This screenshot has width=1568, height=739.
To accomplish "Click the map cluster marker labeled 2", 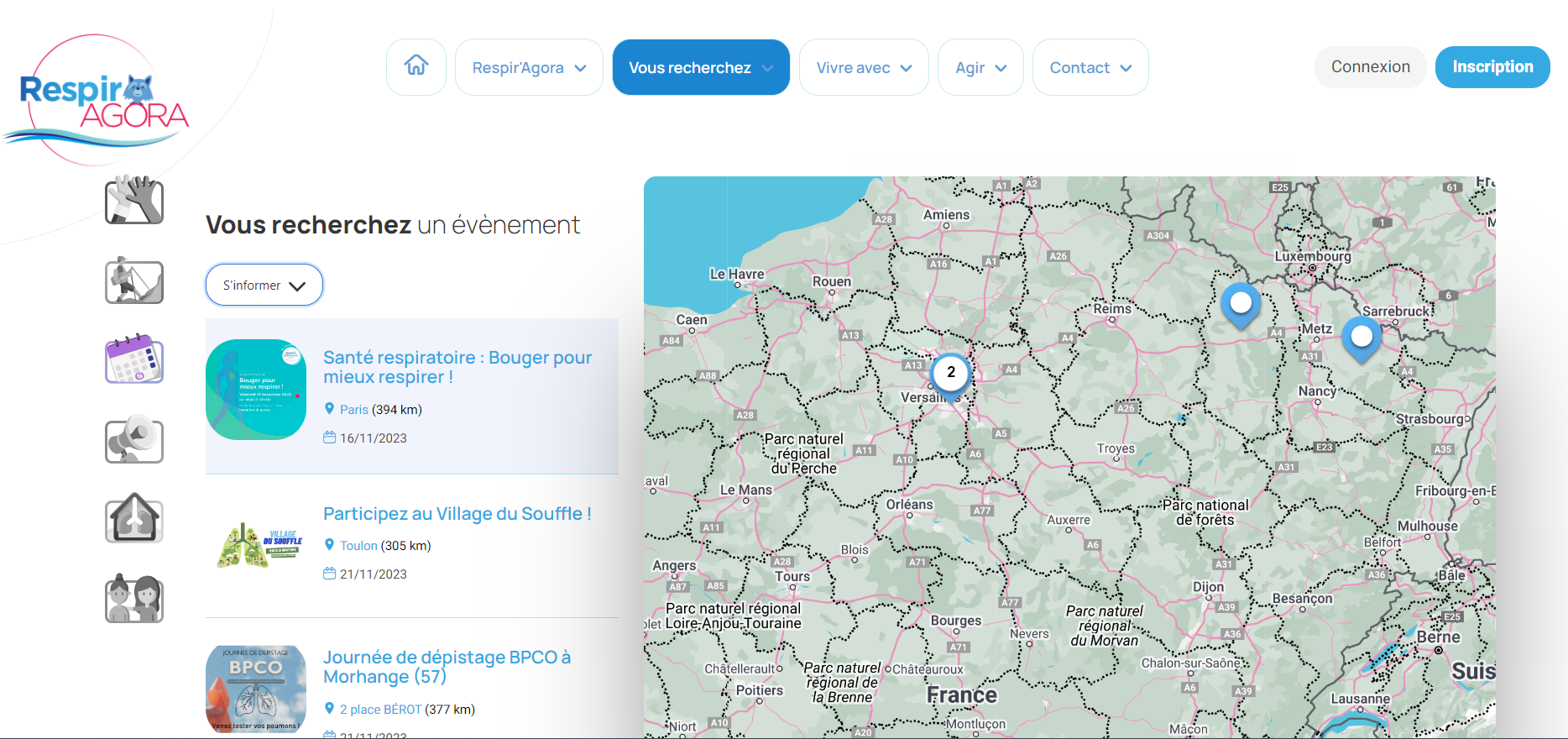I will (951, 373).
